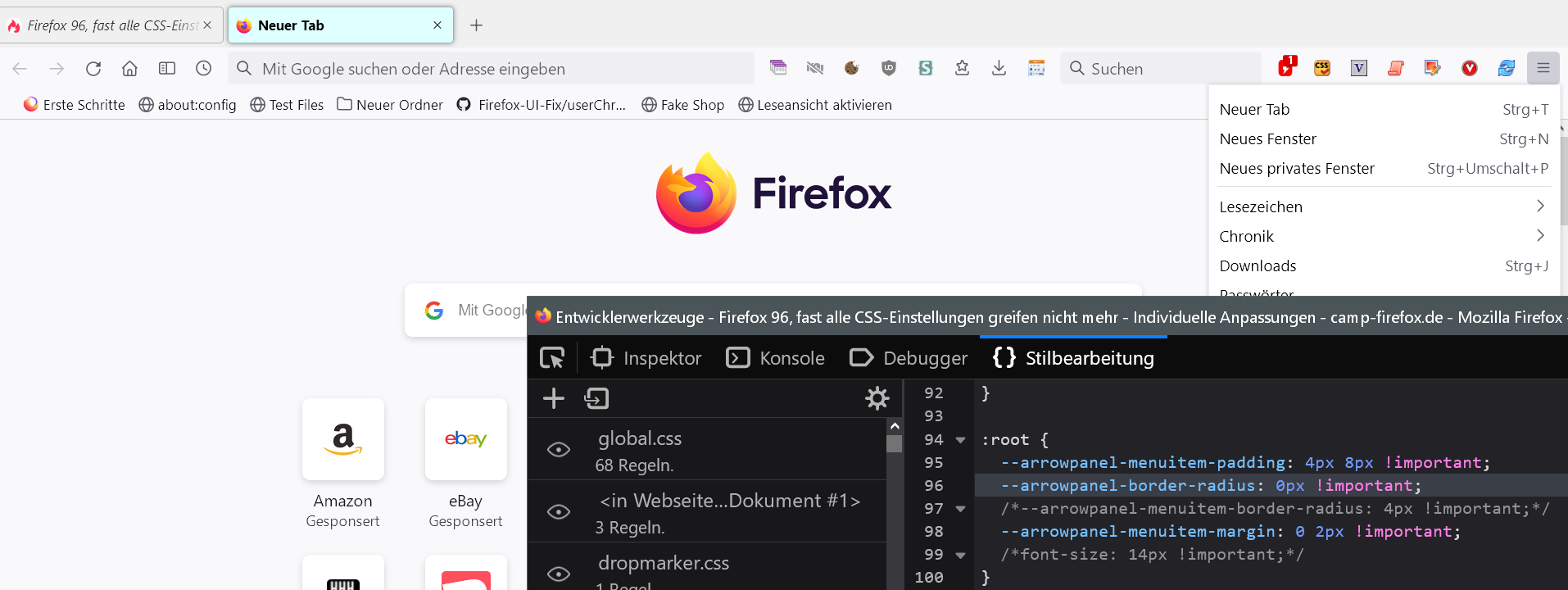Click the pencil note extension icon
The width and height of the screenshot is (1568, 590).
pos(1433,68)
